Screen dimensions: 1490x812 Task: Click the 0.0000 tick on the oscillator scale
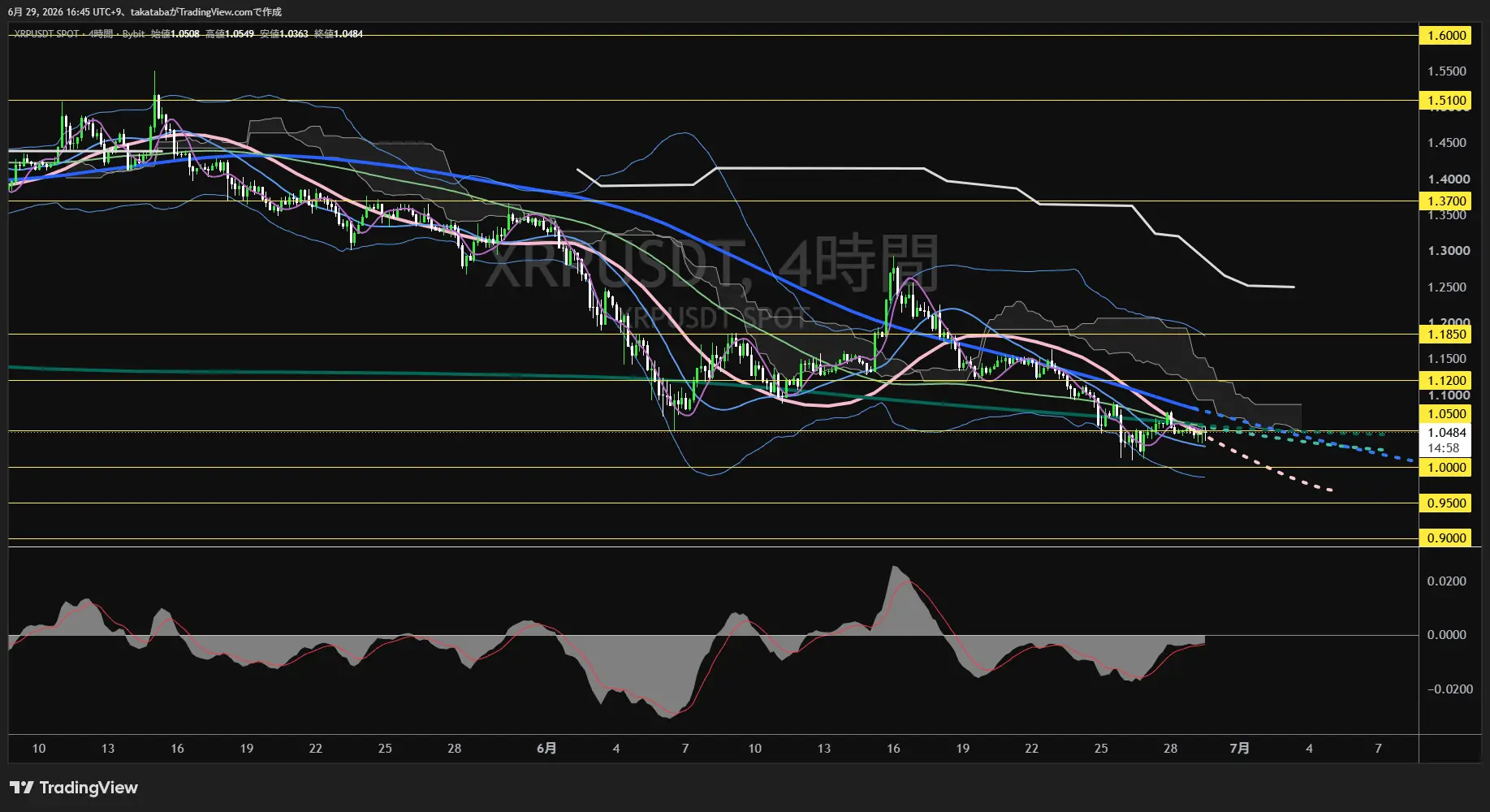point(1447,635)
